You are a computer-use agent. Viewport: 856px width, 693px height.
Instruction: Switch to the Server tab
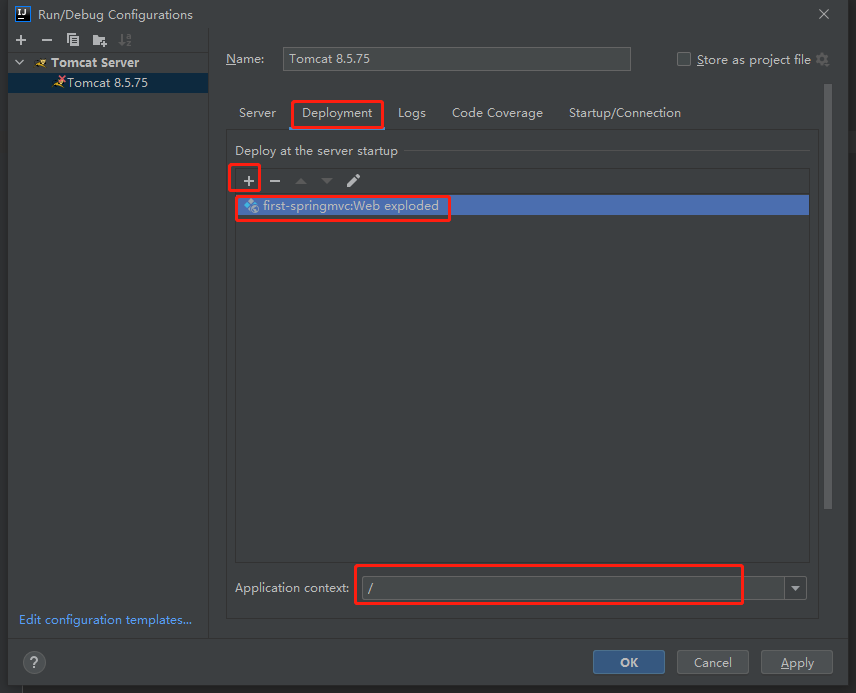[257, 113]
